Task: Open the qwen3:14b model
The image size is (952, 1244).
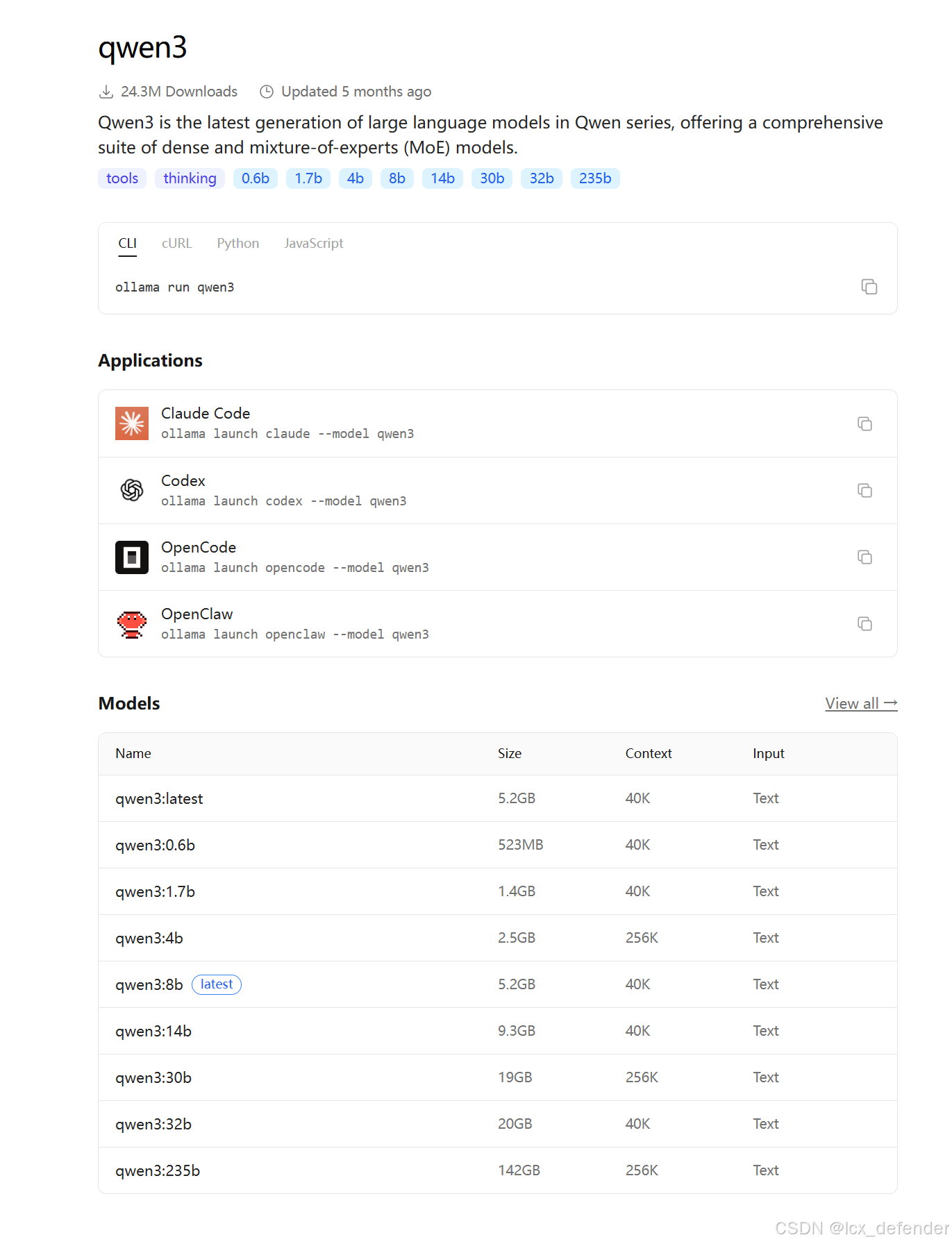Action: [153, 1032]
